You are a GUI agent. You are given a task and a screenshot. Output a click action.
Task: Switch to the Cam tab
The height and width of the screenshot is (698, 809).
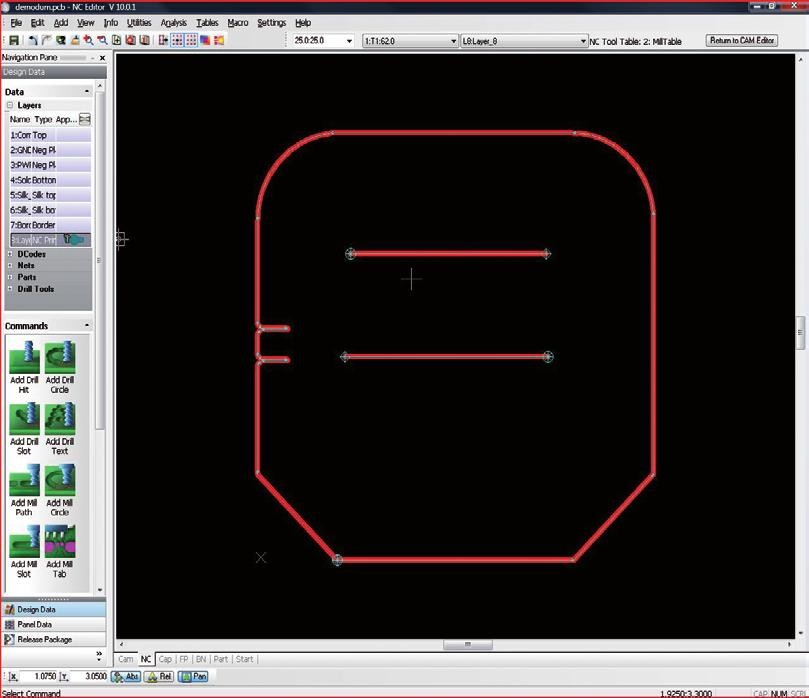coord(125,659)
